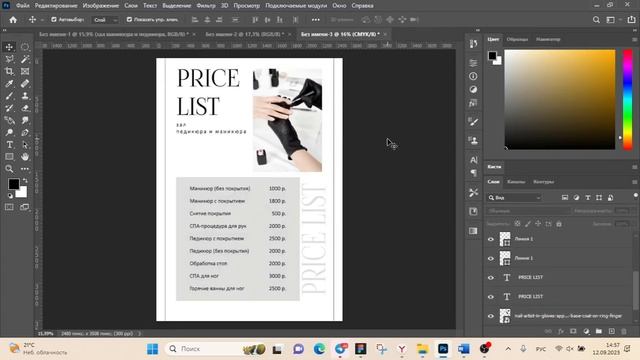Toggle the Автовыбор checkbox
This screenshot has width=640, height=360.
[54, 20]
